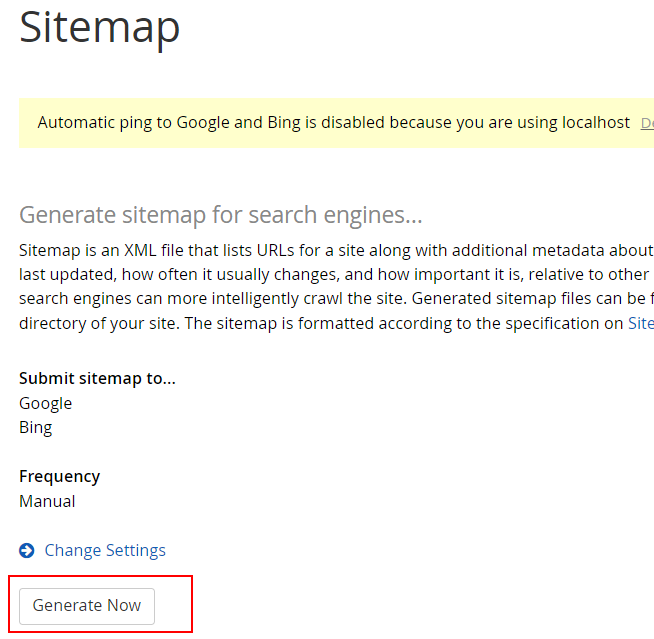Click the Manual frequency value

[47, 501]
